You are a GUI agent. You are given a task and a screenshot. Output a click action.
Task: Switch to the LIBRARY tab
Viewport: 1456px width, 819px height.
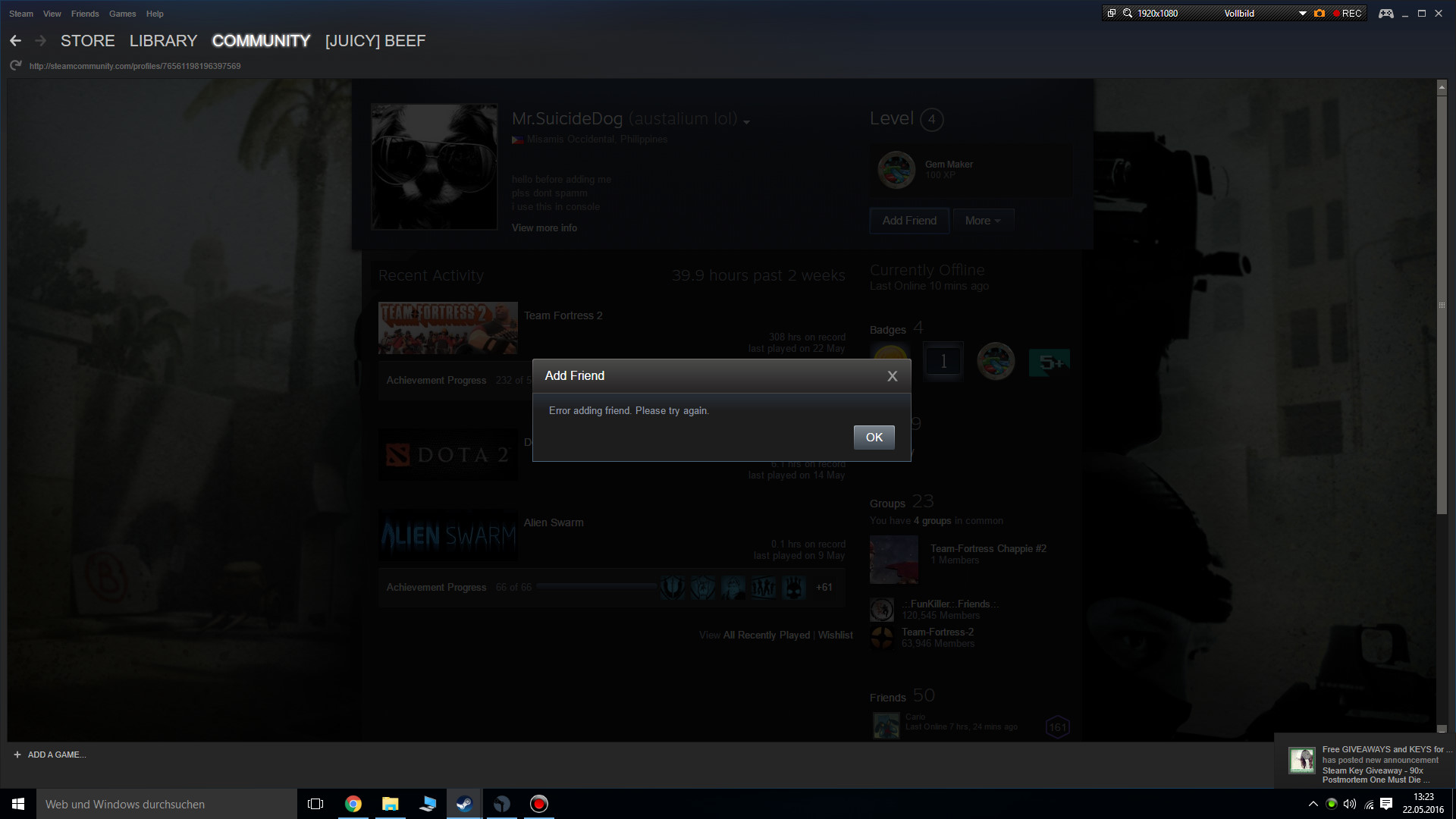point(163,41)
